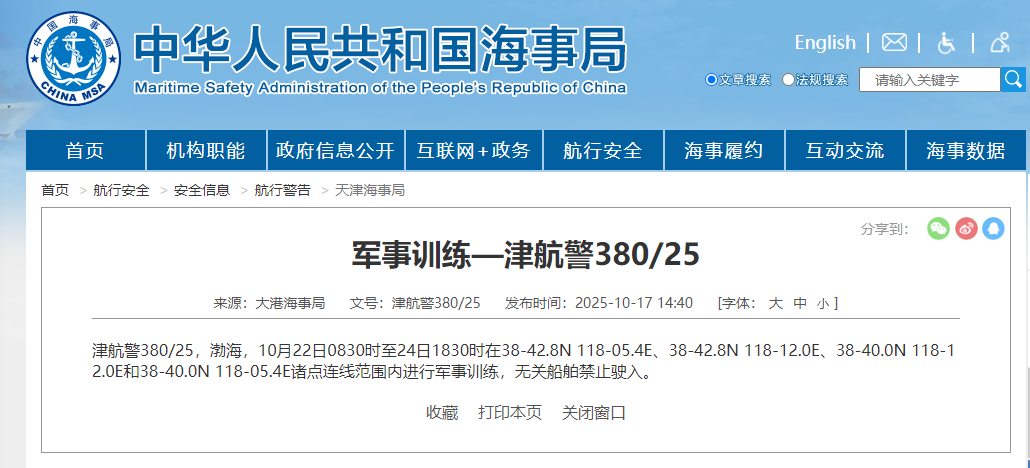Click the 收藏 bookmark link
1030x468 pixels.
point(442,413)
